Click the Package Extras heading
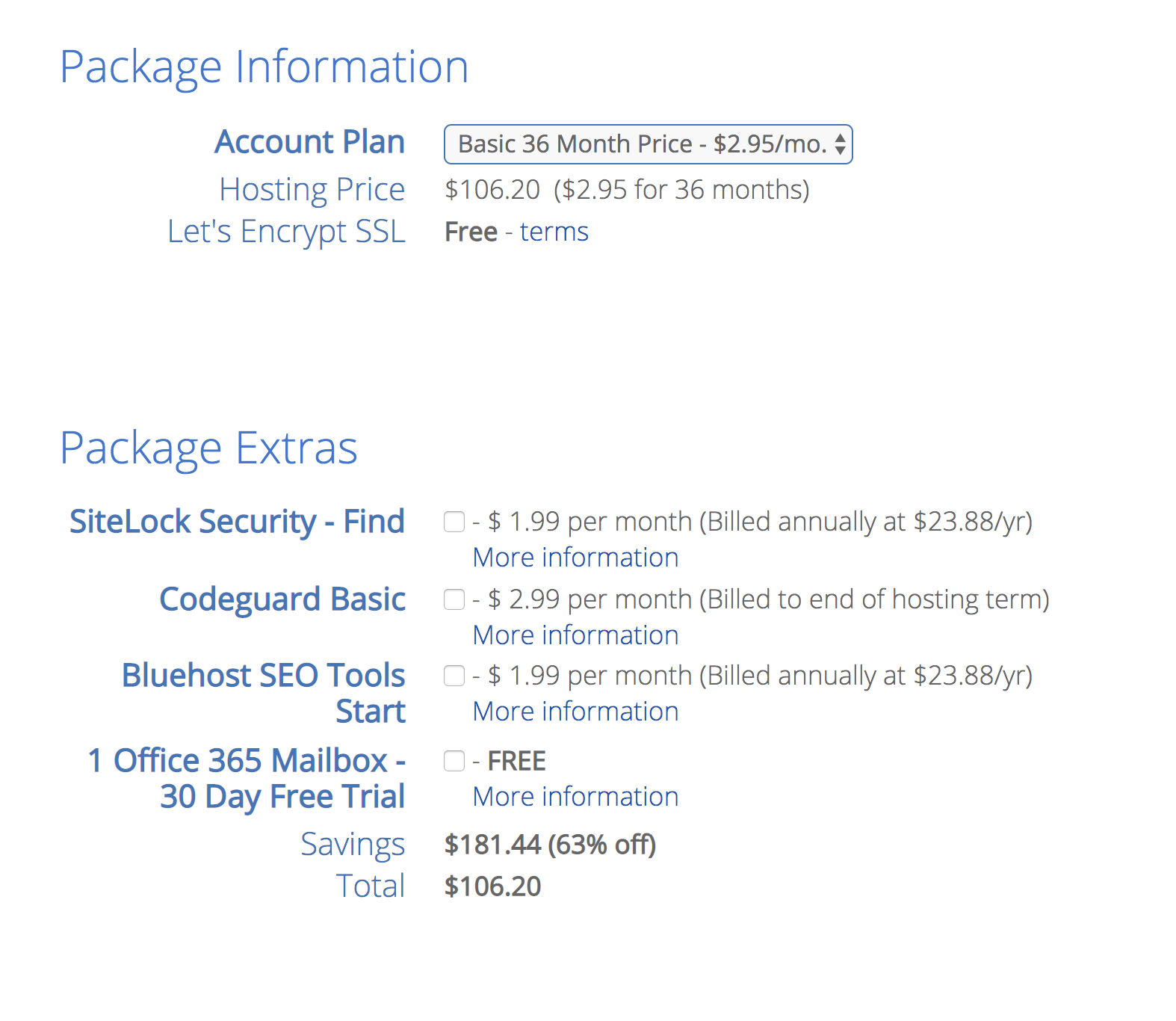1176x1021 pixels. (209, 448)
